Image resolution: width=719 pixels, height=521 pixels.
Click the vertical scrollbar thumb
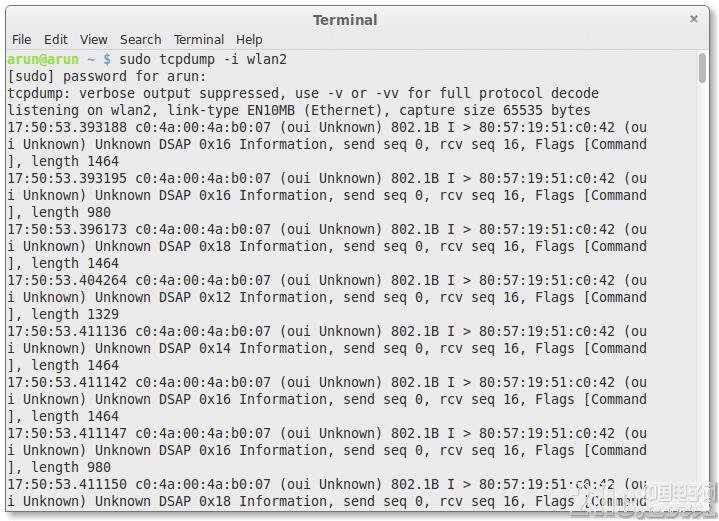tap(702, 68)
